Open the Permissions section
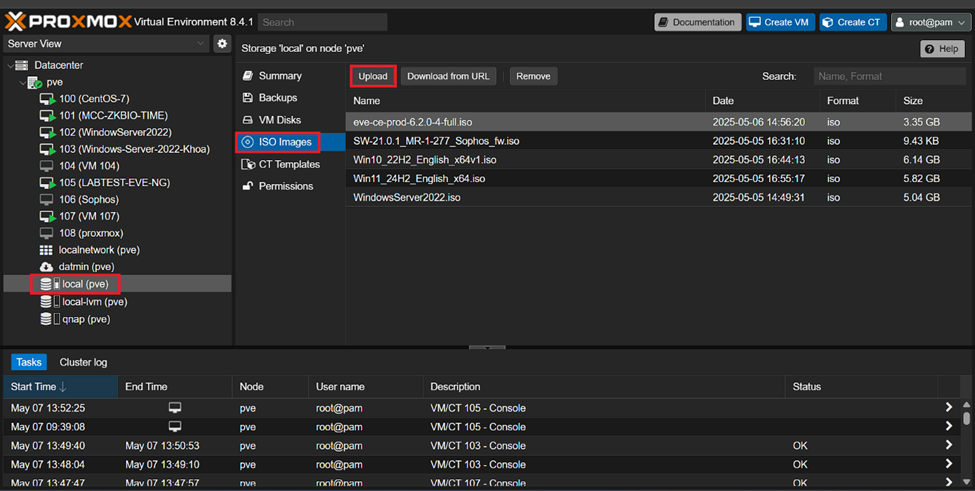The image size is (975, 491). [x=285, y=186]
